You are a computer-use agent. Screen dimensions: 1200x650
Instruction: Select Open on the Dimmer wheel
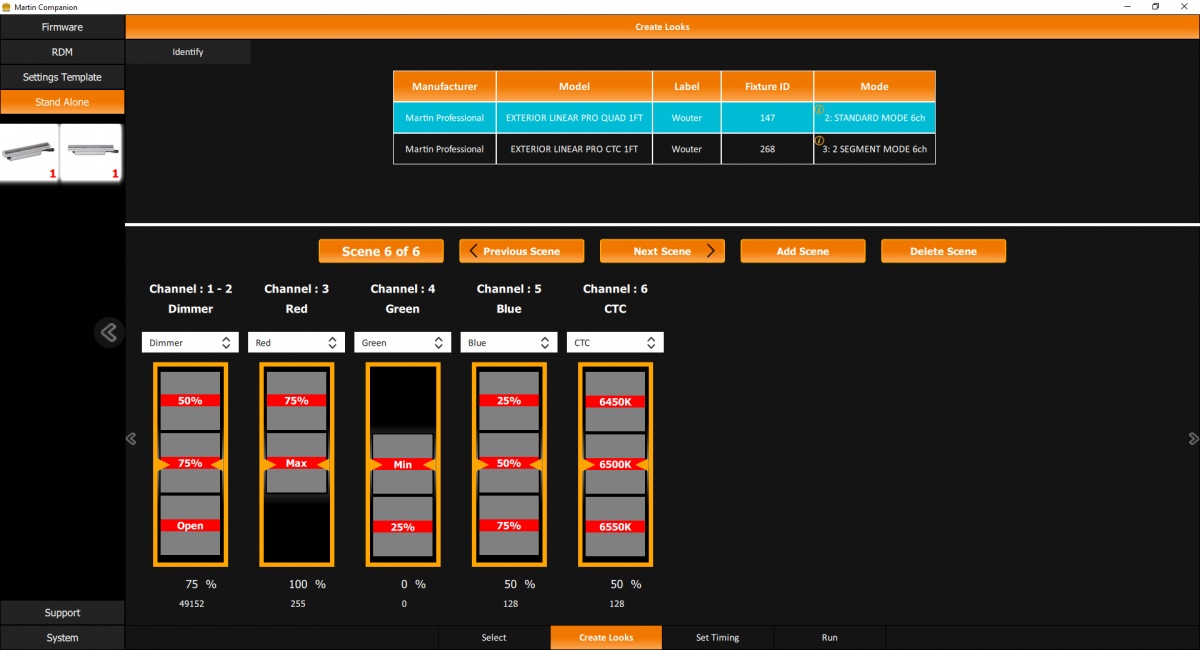pos(190,526)
